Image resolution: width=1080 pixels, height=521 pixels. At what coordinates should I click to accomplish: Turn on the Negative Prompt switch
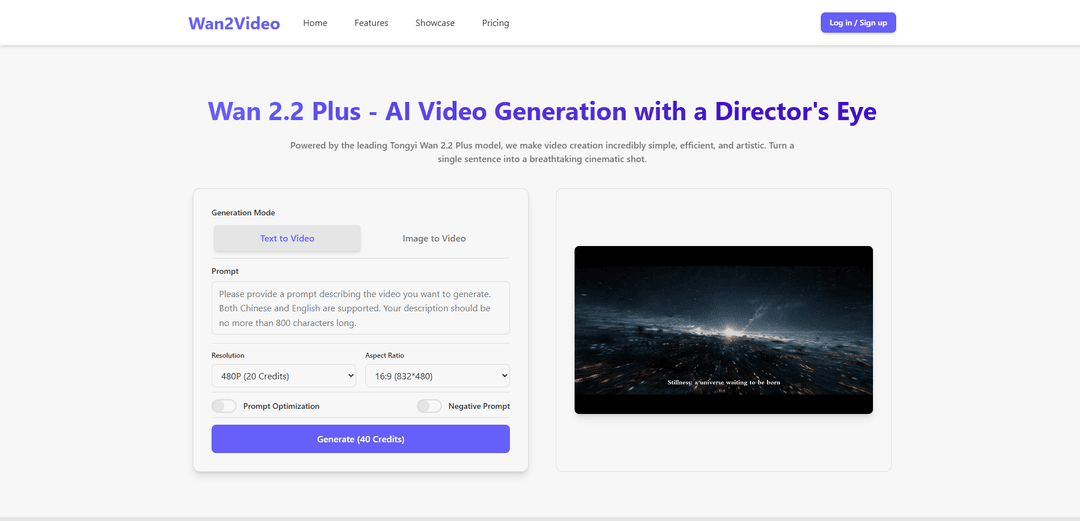click(x=429, y=406)
